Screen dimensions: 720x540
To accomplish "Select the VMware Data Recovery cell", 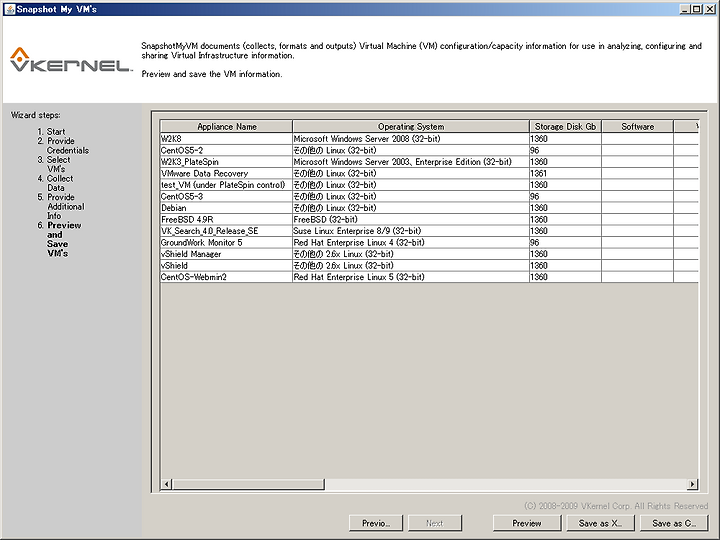I will click(x=226, y=173).
